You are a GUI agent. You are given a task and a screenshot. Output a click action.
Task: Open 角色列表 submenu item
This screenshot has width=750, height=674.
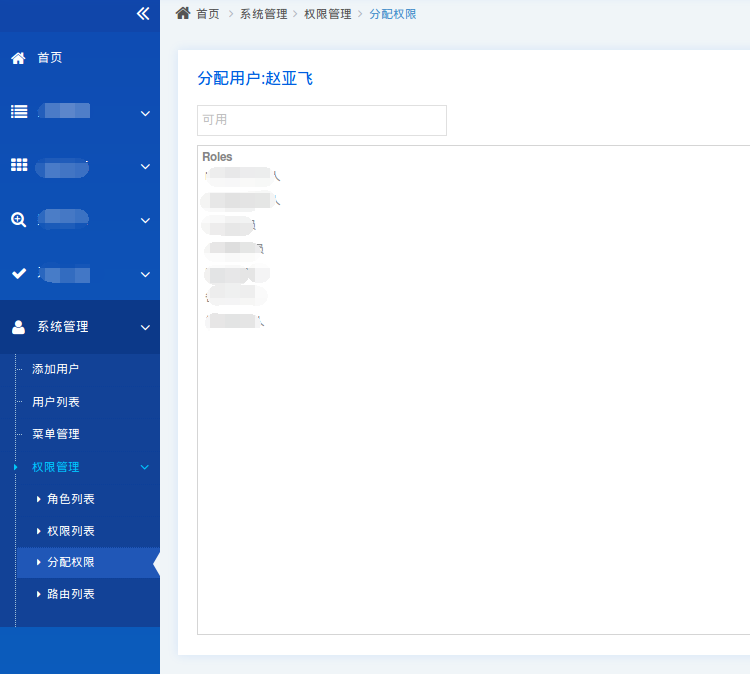(70, 499)
